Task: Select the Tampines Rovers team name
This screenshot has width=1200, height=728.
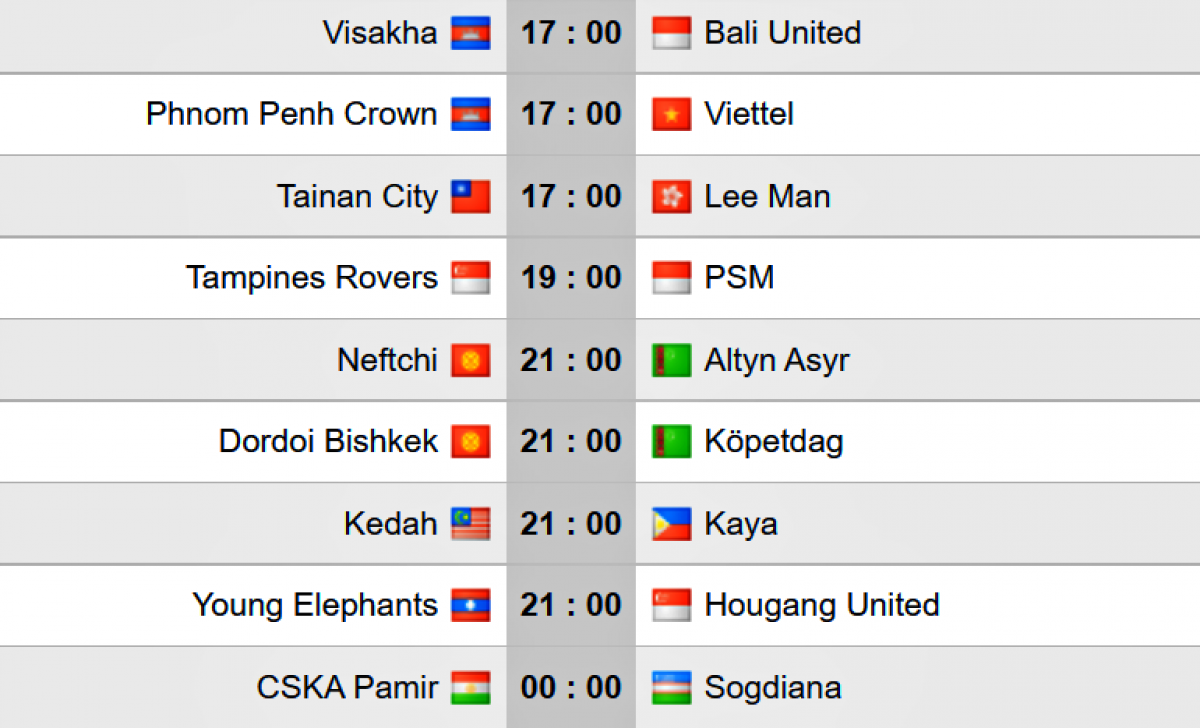Action: pyautogui.click(x=312, y=277)
